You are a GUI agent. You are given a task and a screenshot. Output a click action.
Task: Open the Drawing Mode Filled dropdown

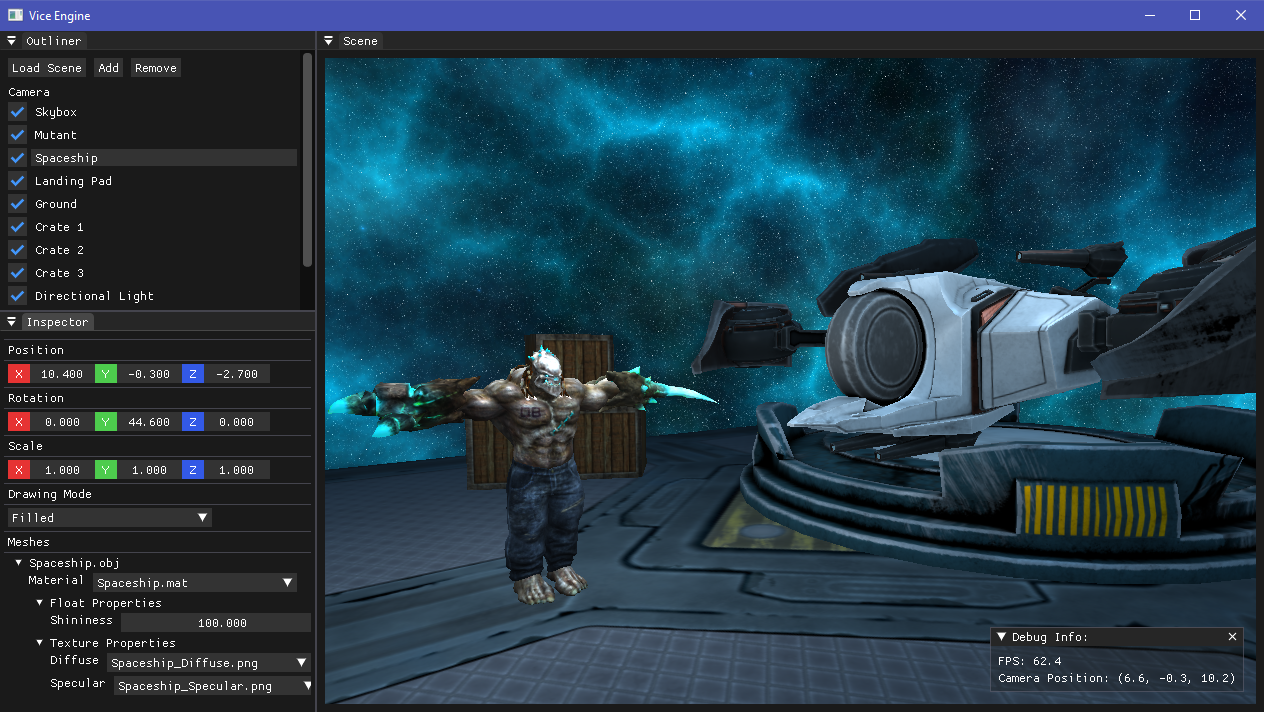point(110,518)
